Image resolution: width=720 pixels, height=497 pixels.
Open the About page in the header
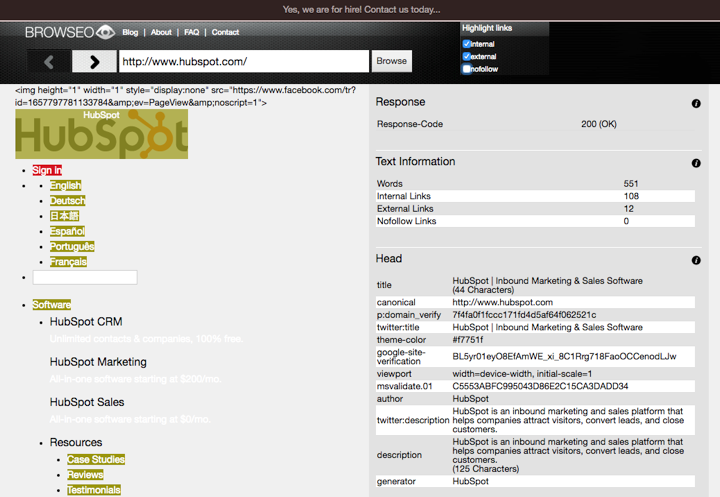[161, 32]
